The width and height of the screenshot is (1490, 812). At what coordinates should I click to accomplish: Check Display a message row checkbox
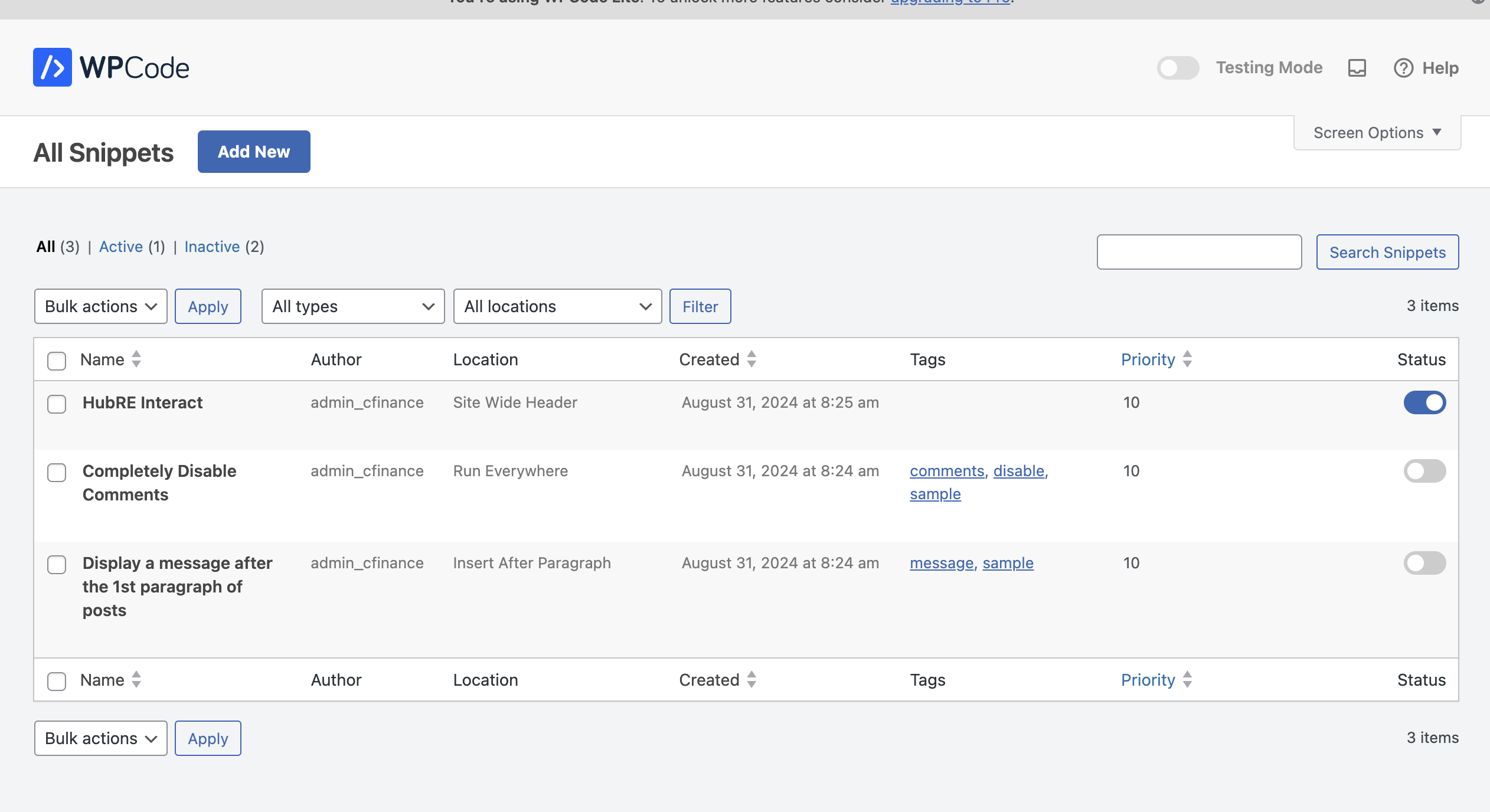pyautogui.click(x=57, y=565)
